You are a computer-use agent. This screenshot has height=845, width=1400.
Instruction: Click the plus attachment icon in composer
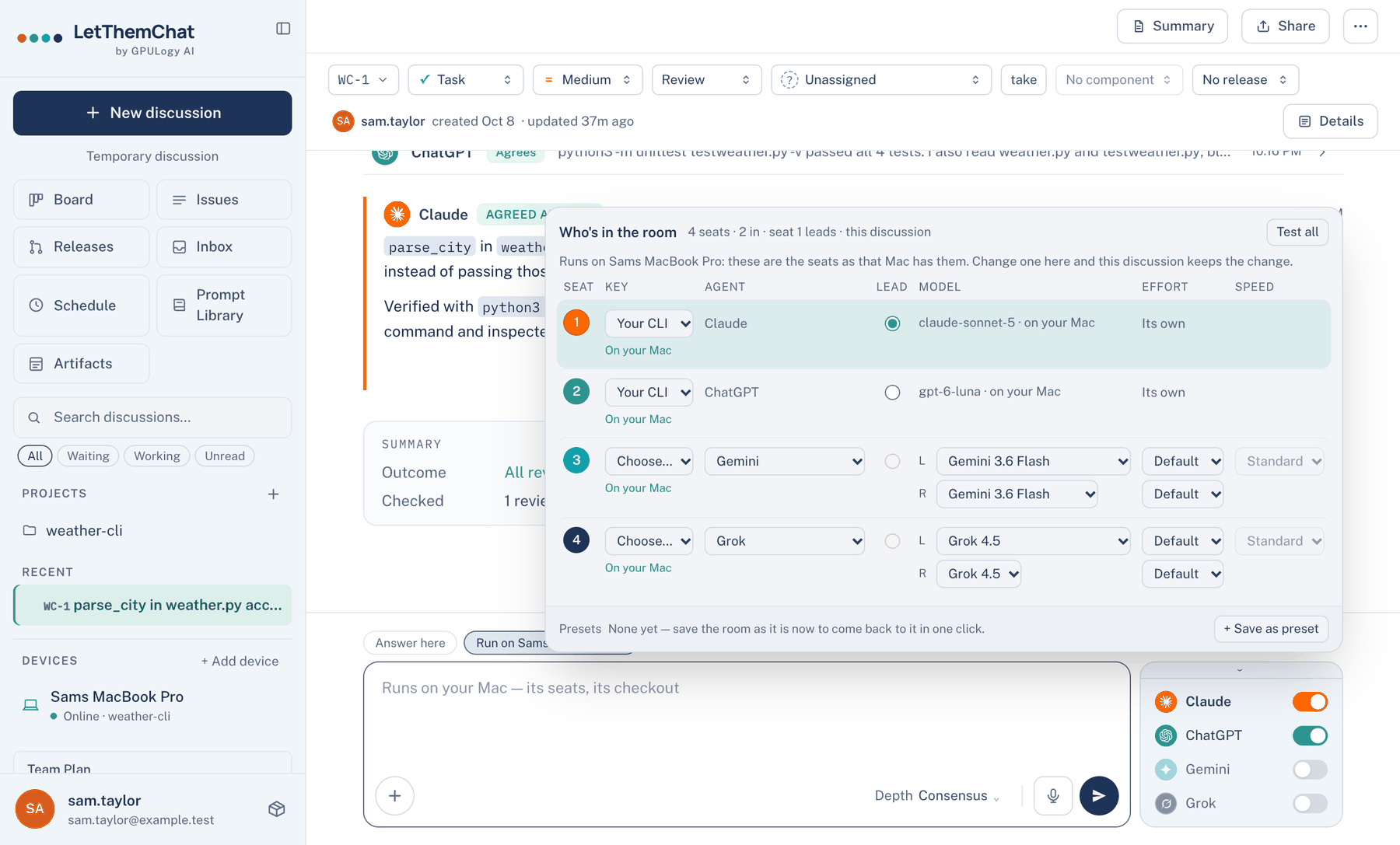395,795
